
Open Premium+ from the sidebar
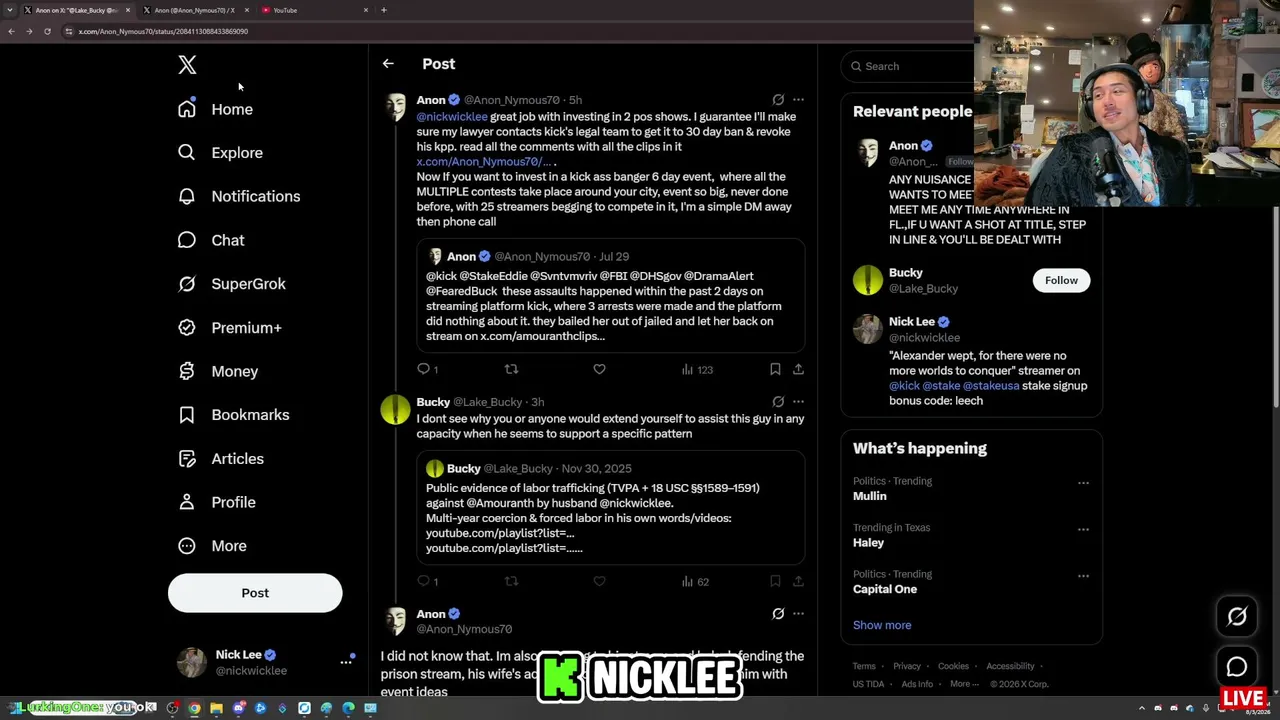click(x=230, y=328)
